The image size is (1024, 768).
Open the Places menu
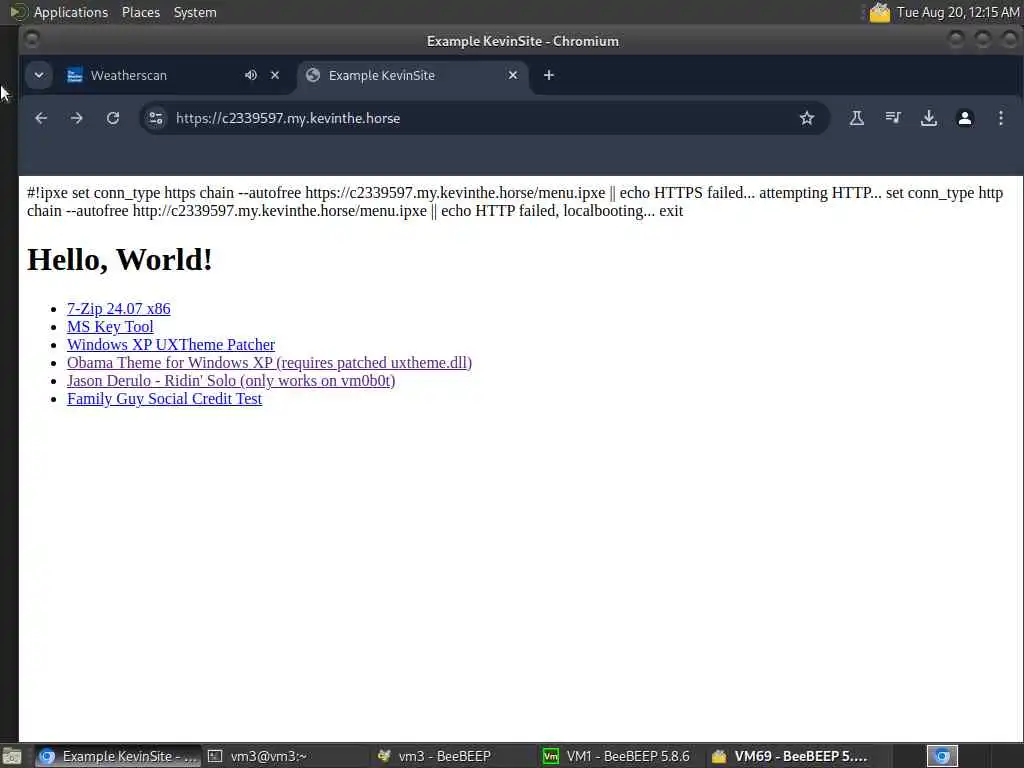tap(141, 12)
